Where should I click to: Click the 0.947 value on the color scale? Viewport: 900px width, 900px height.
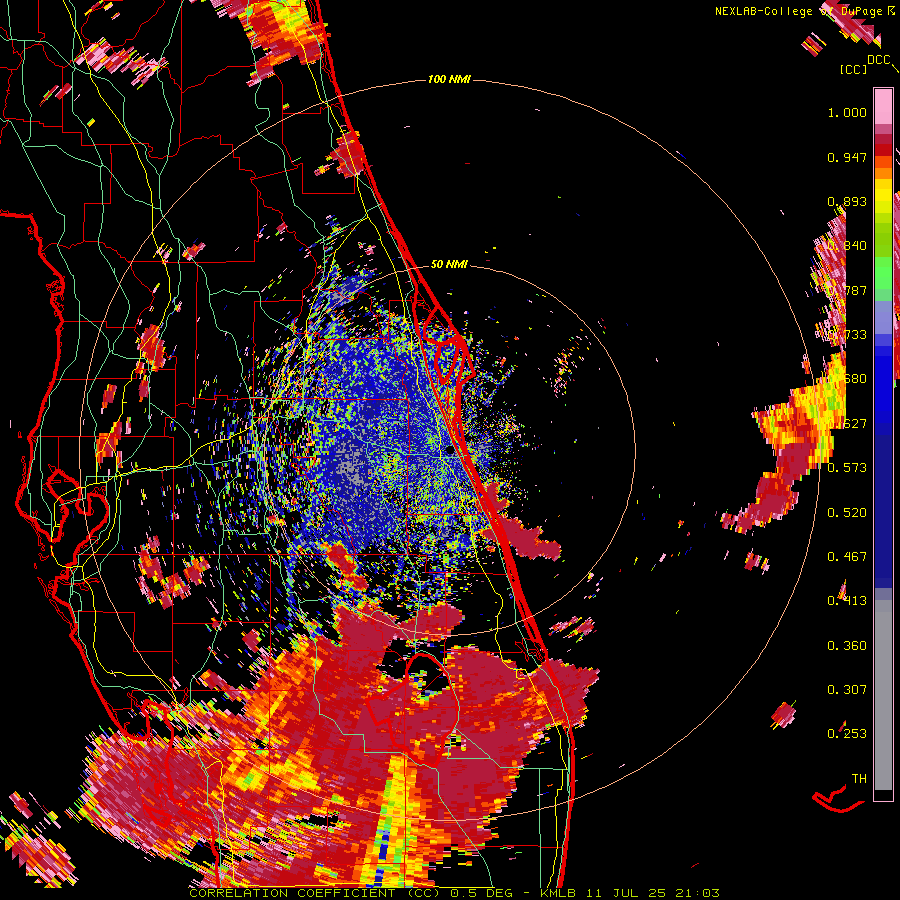point(847,157)
